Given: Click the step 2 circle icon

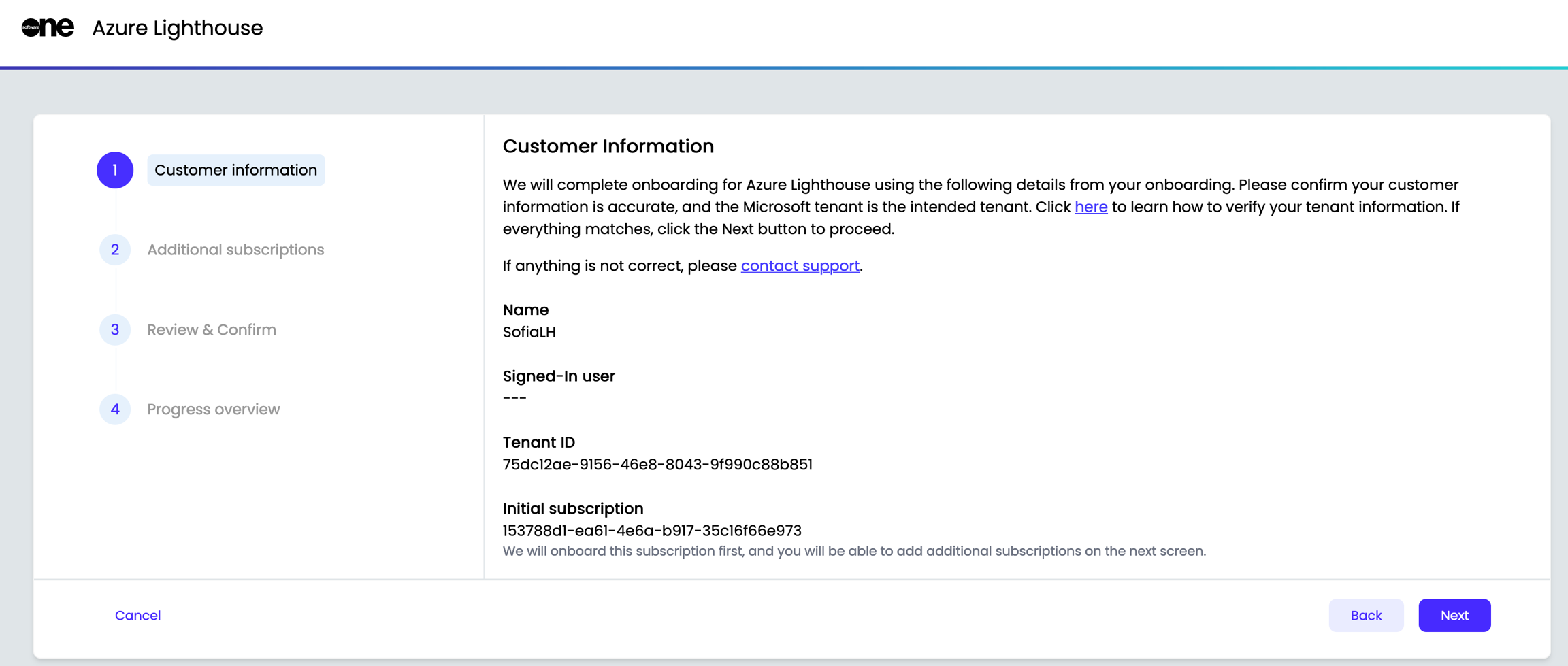Looking at the screenshot, I should click(x=115, y=250).
